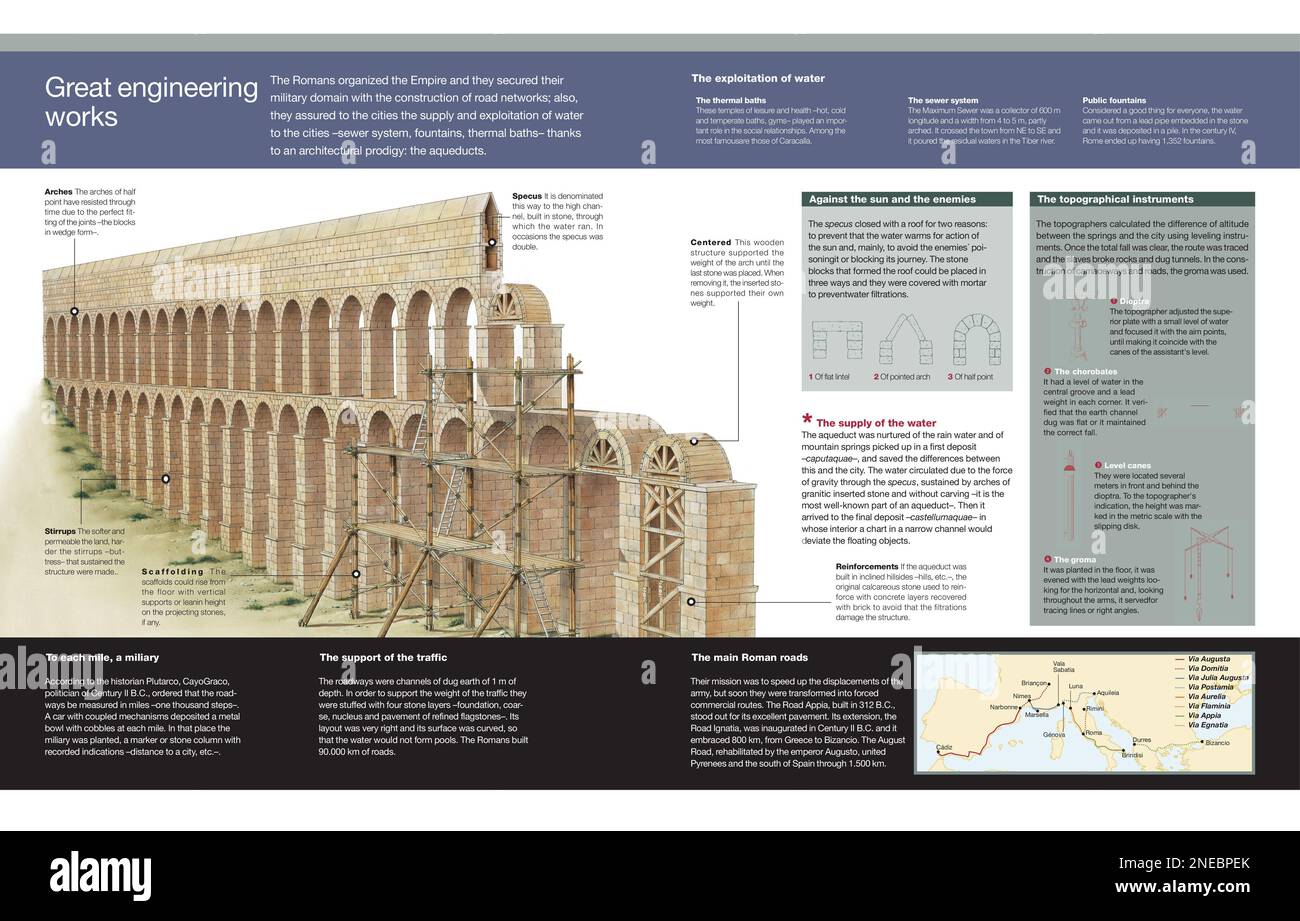Select the 'The support of the traffic' heading
The height and width of the screenshot is (921, 1300).
coord(383,657)
